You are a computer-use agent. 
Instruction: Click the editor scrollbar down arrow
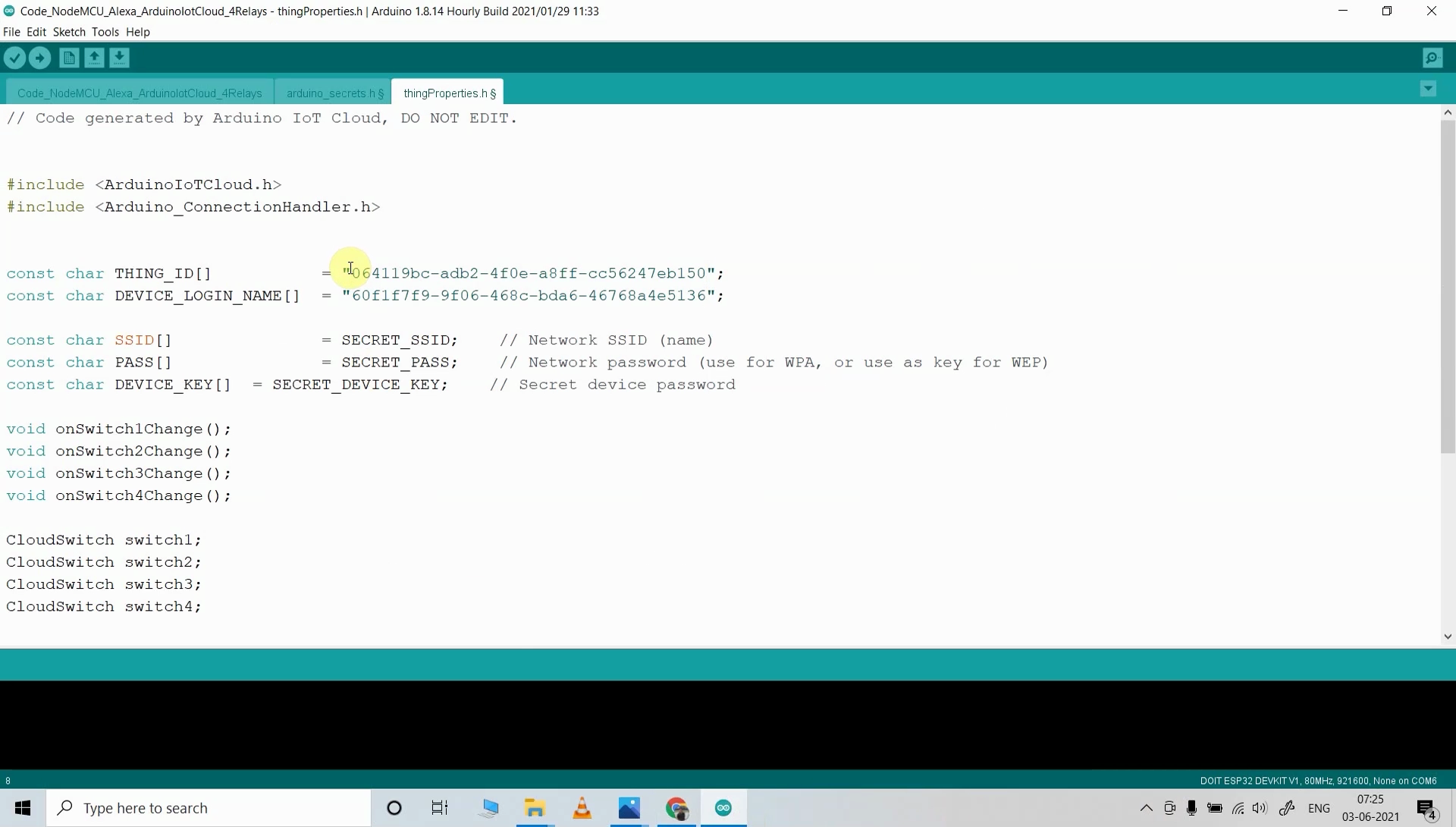tap(1448, 637)
